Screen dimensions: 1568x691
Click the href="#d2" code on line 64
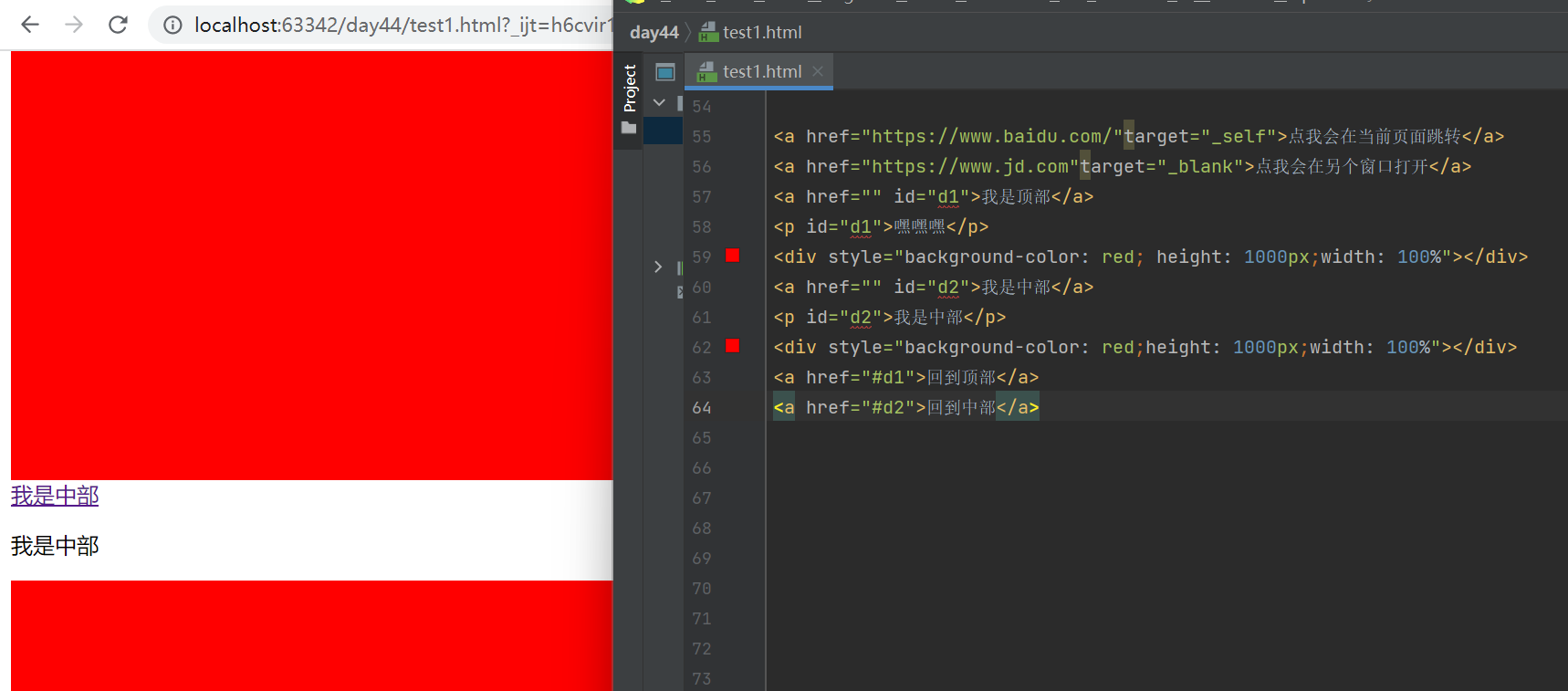[906, 408]
